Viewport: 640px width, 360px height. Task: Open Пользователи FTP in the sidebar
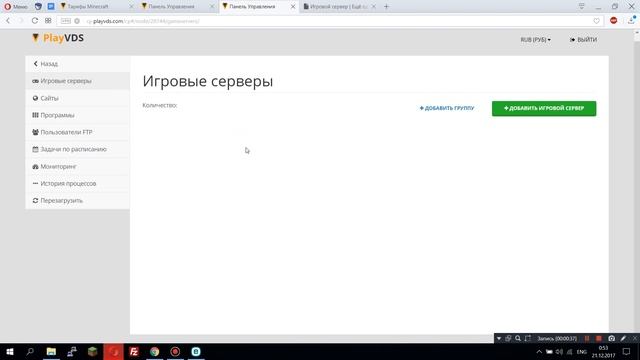pos(78,132)
